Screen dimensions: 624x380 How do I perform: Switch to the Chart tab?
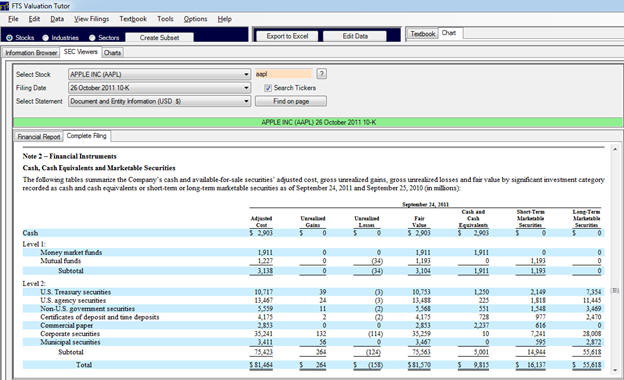tap(449, 33)
